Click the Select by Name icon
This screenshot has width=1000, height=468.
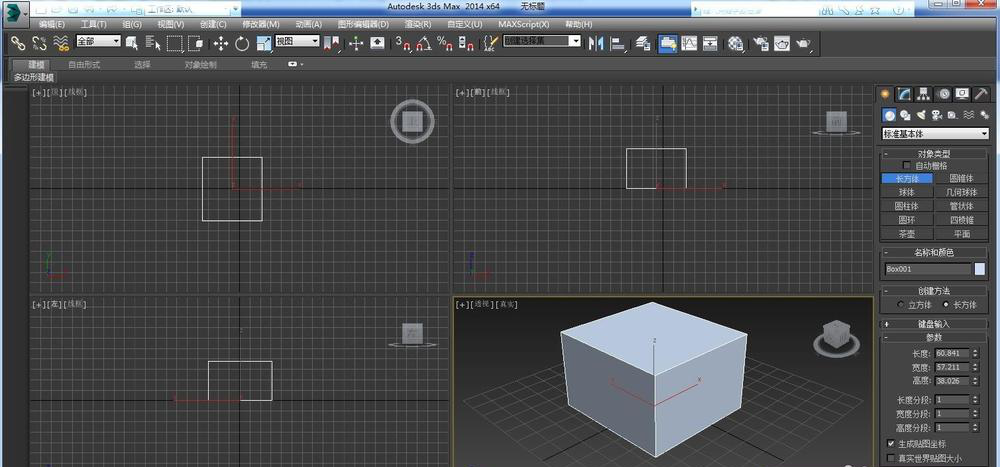coord(153,43)
